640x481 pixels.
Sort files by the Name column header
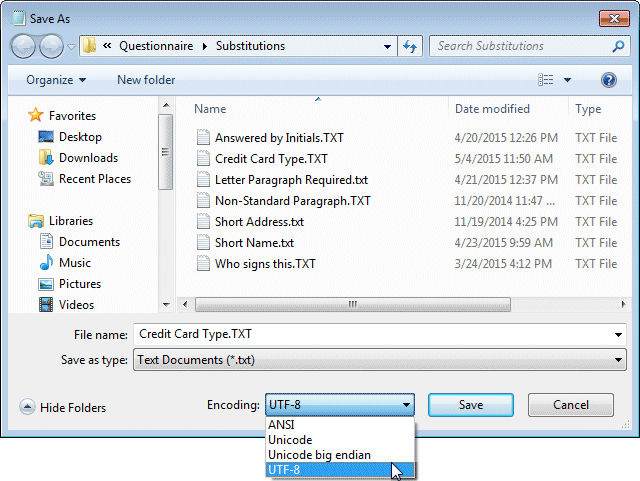pos(210,109)
